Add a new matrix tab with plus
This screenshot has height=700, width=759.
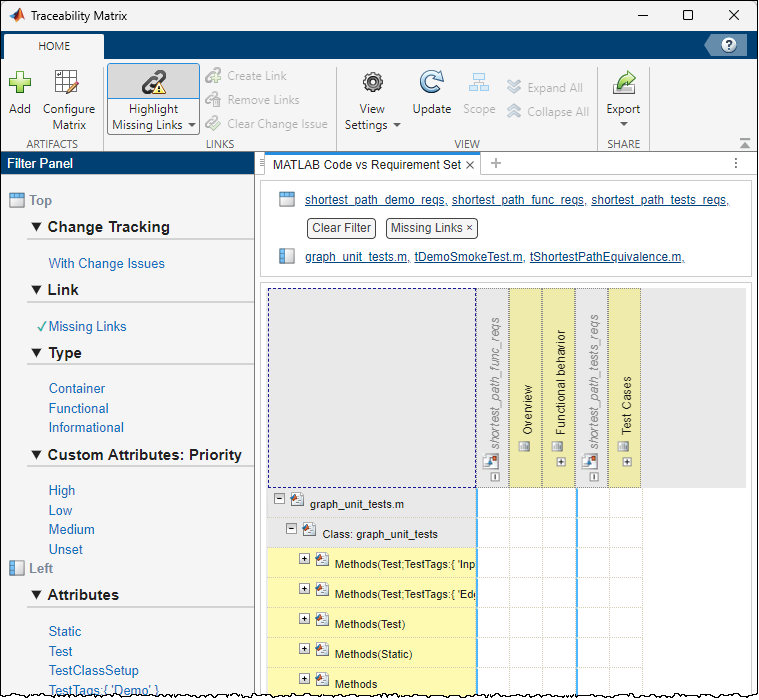[x=496, y=164]
